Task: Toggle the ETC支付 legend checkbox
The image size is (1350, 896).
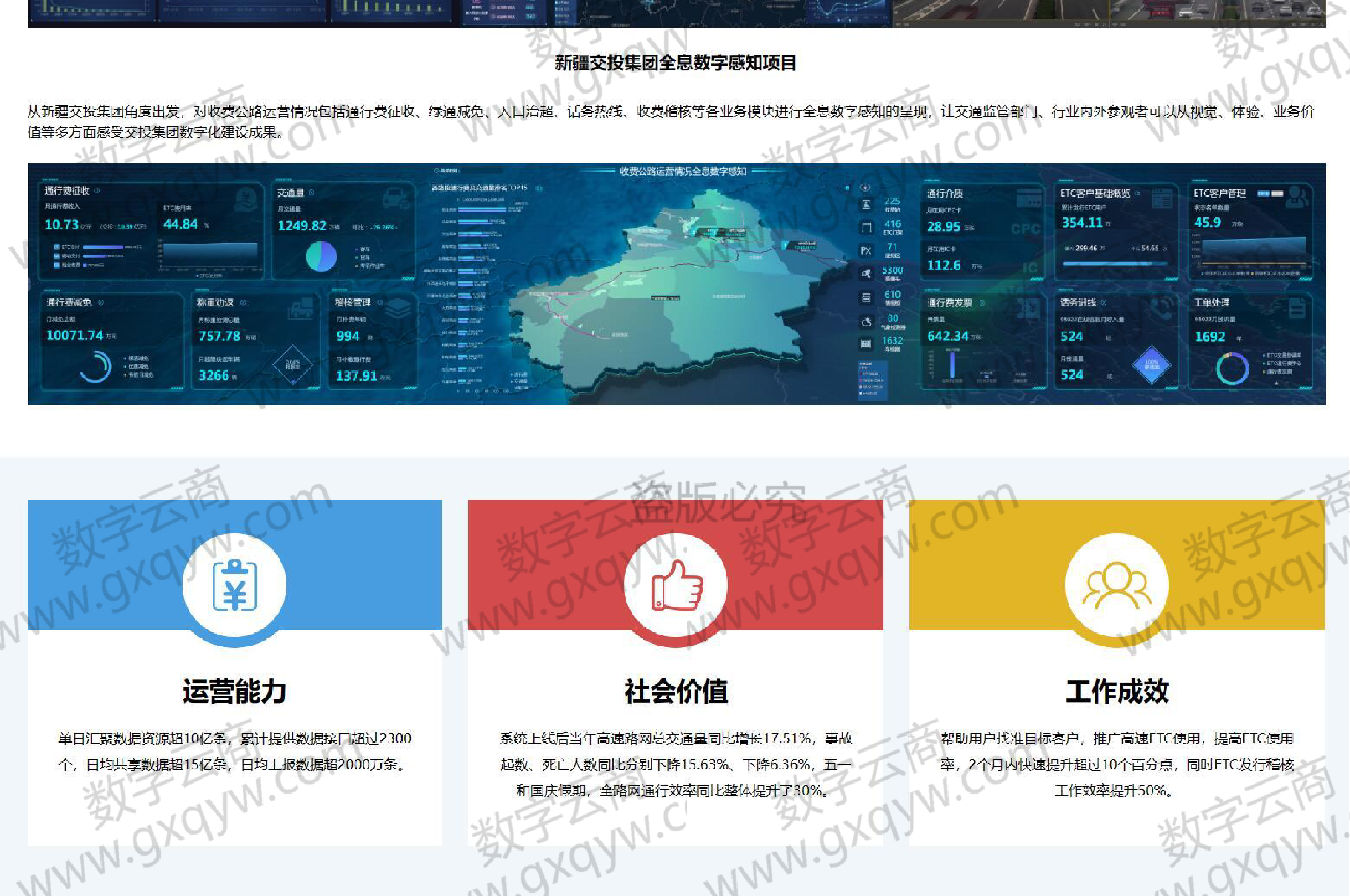Action: pyautogui.click(x=56, y=247)
